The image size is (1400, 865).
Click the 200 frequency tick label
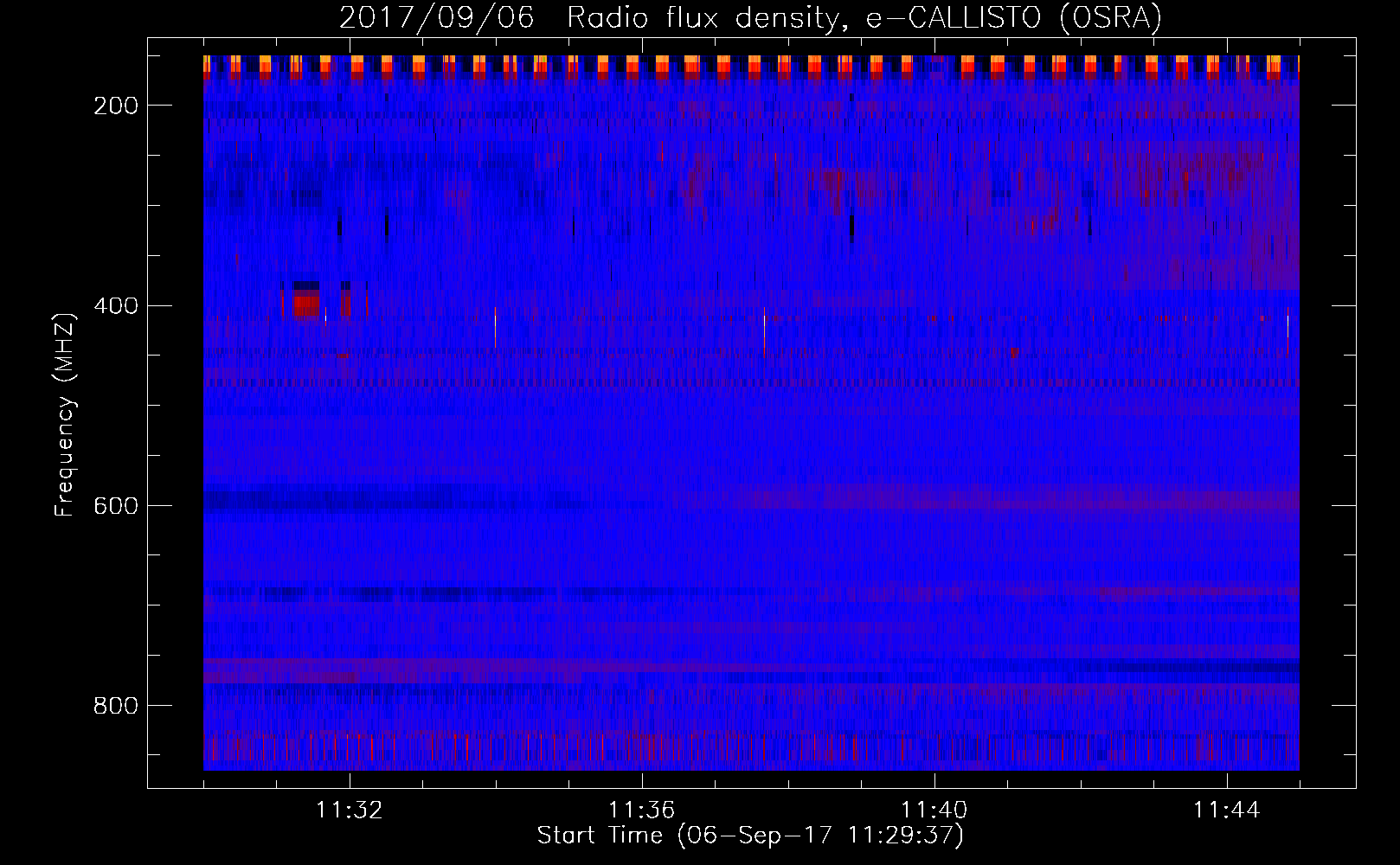(116, 106)
